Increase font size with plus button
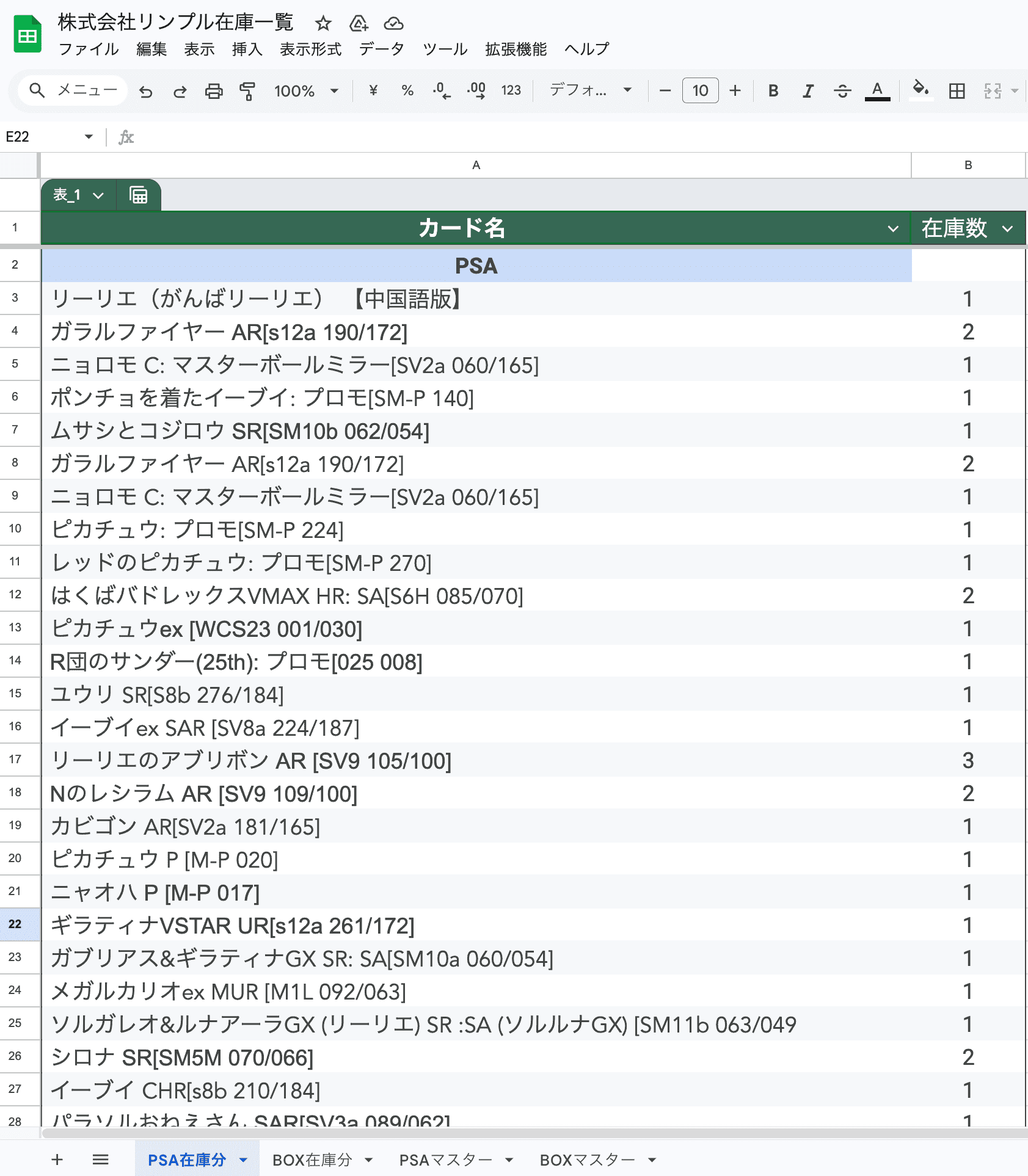 coord(735,91)
